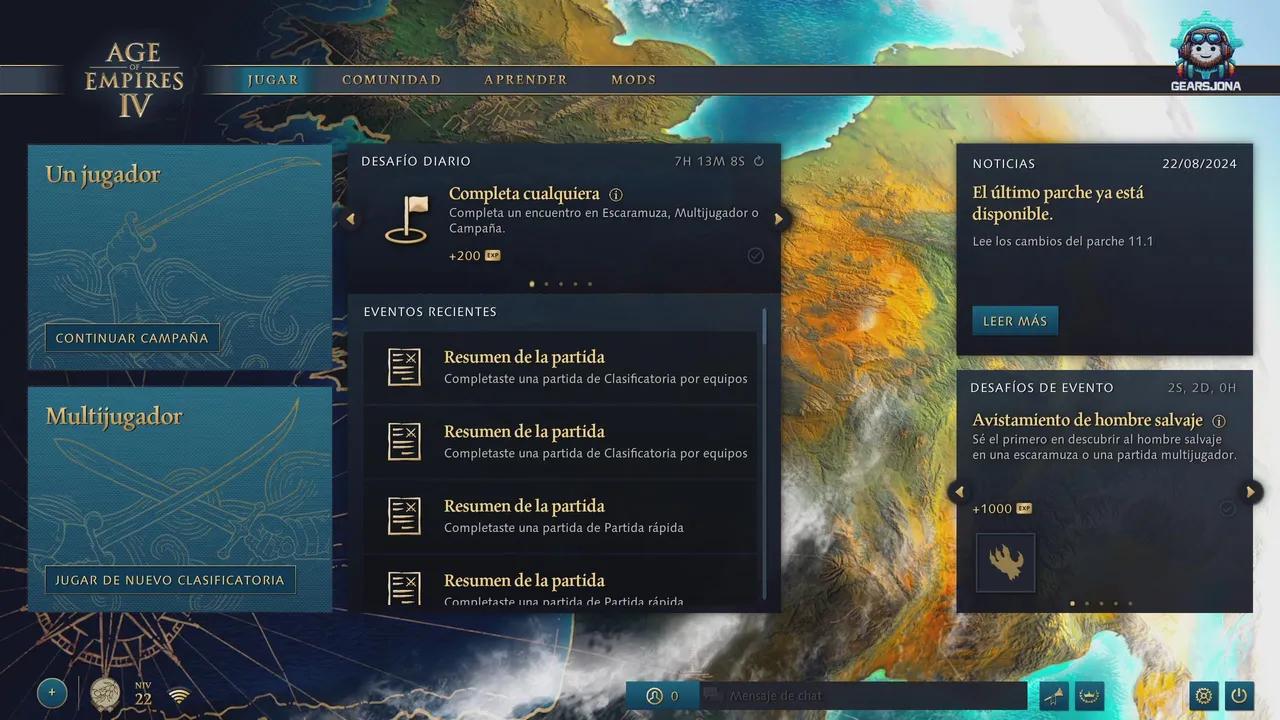Select third event challenge page dot
The image size is (1280, 720).
click(1101, 604)
